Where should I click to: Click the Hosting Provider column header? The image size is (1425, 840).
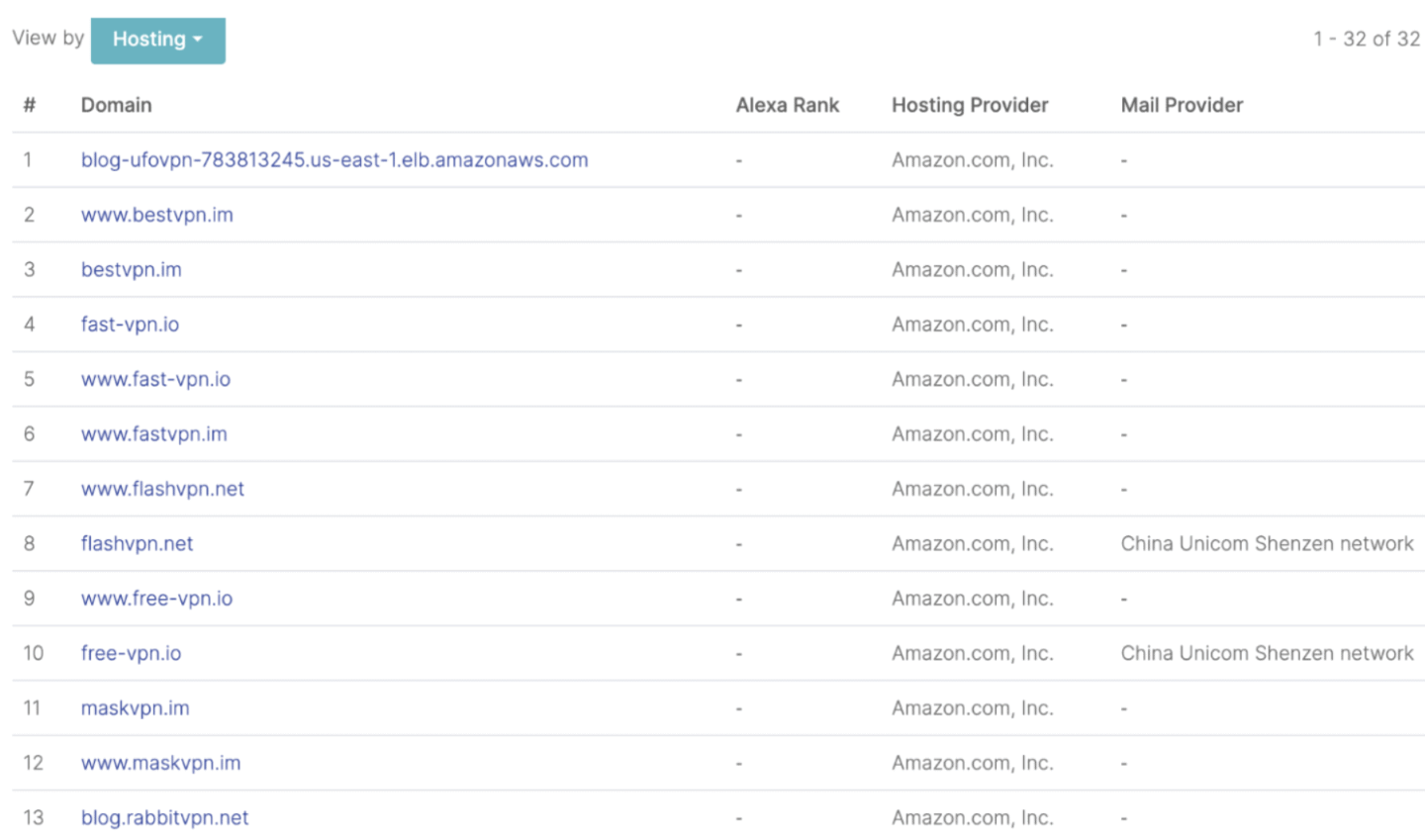coord(970,105)
